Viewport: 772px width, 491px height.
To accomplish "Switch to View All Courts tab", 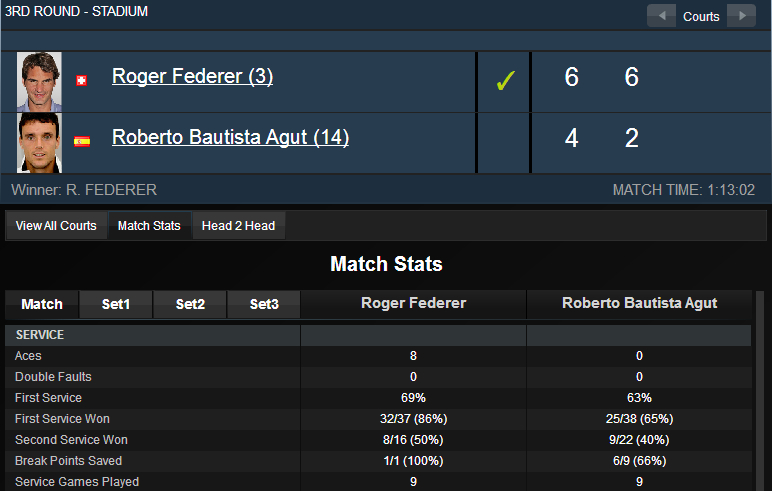I will [56, 226].
